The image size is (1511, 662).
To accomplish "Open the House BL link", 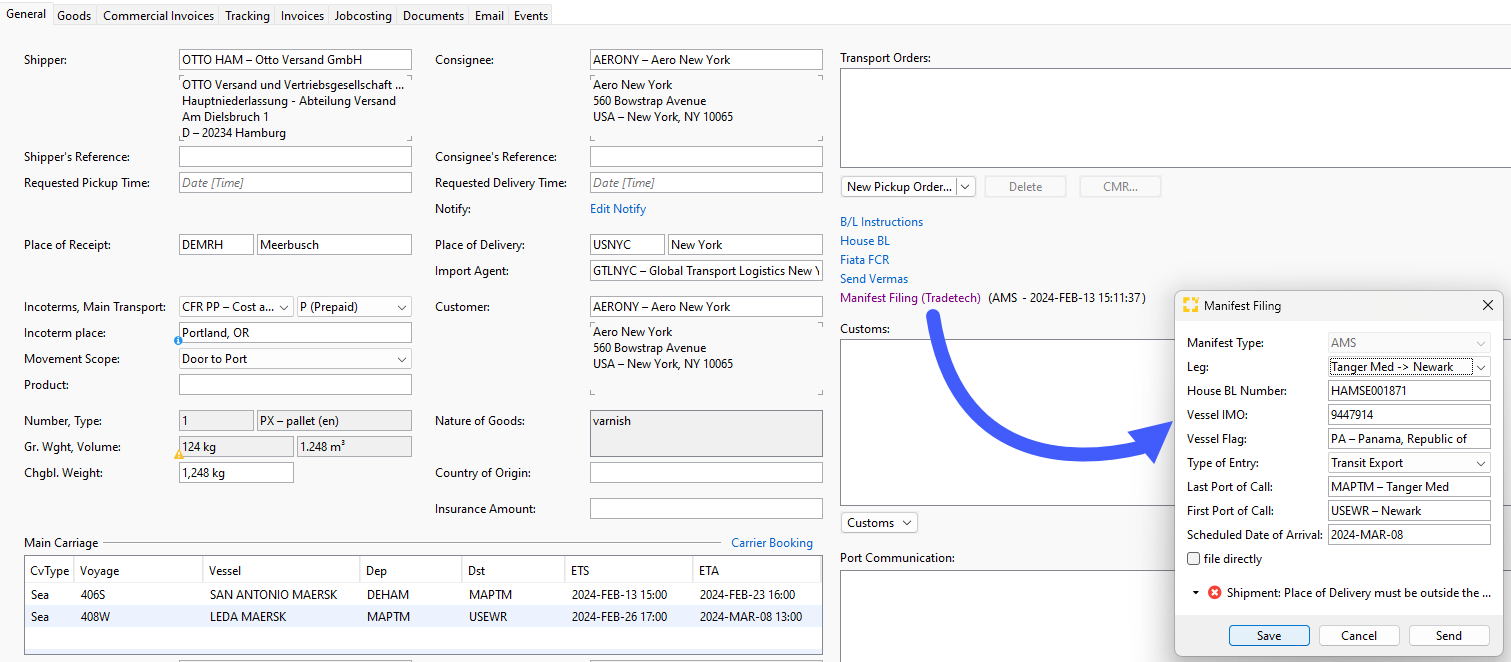I will coord(865,241).
